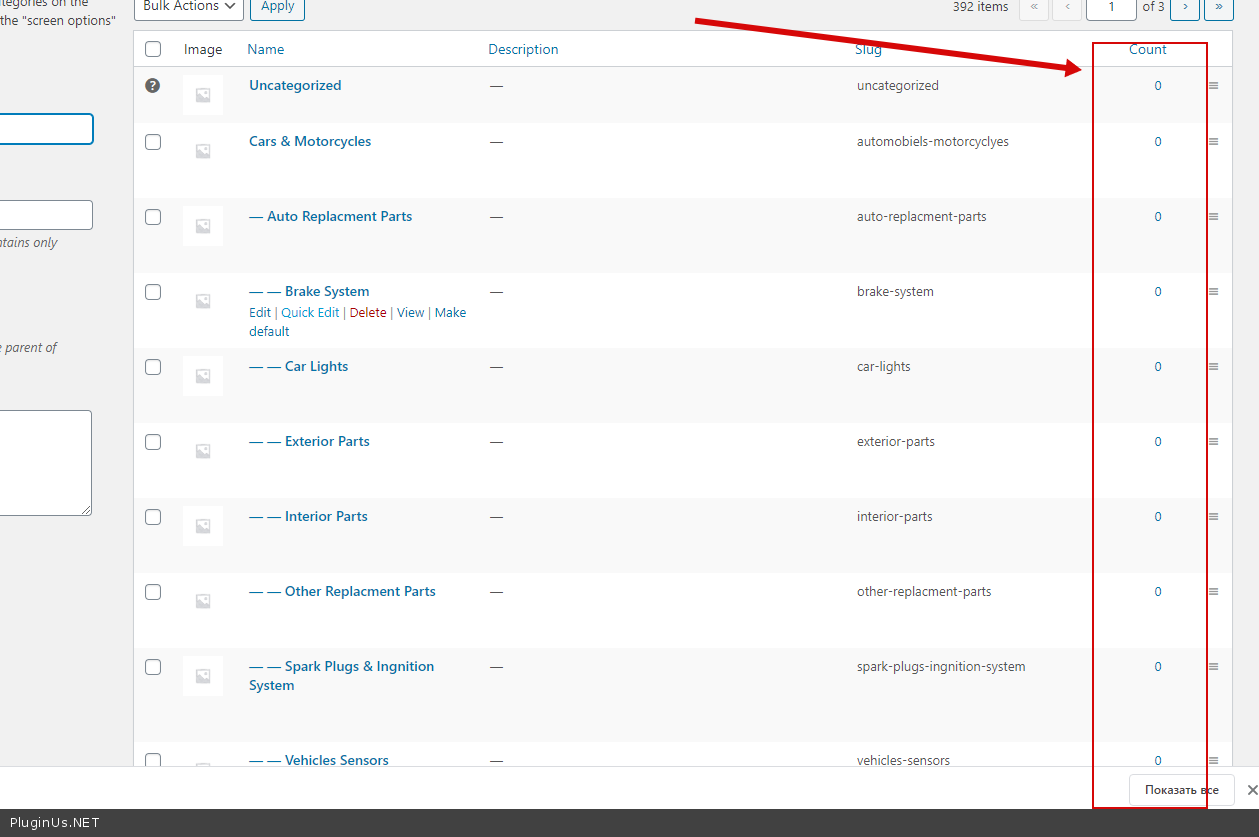Sort by the Name column header
Viewport: 1259px width, 837px height.
coord(266,49)
